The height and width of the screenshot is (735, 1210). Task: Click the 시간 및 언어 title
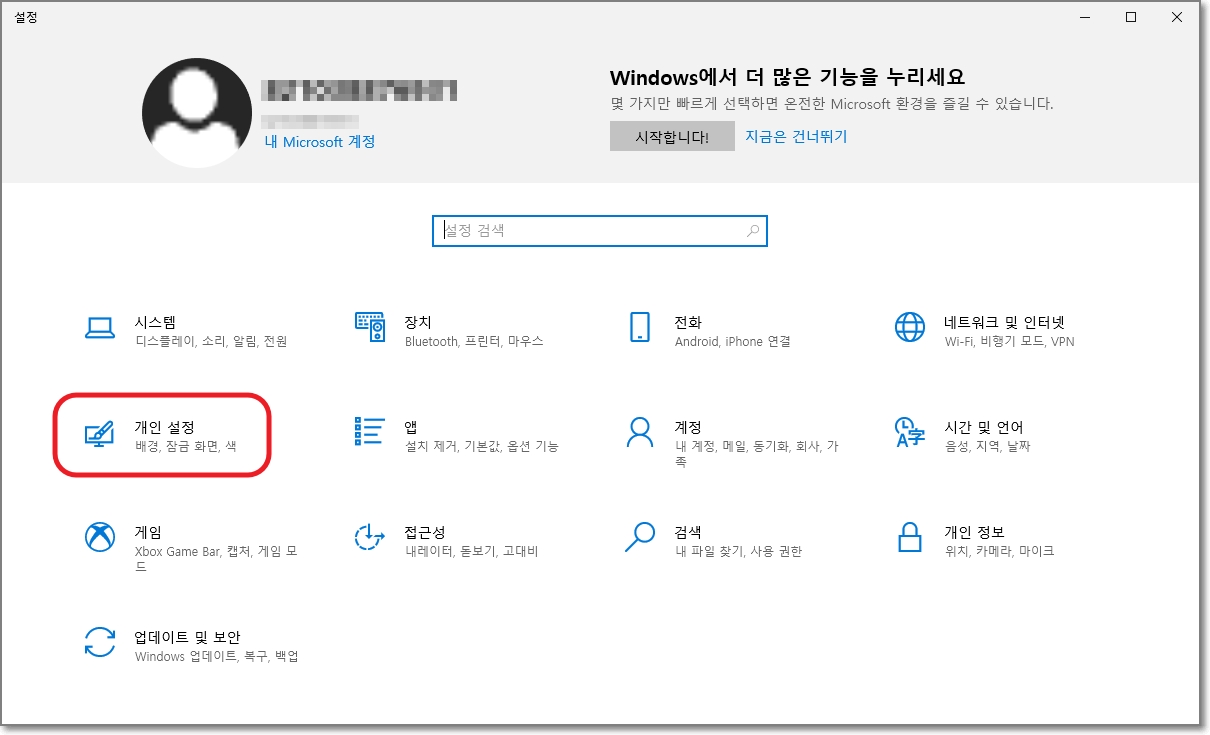tap(984, 427)
